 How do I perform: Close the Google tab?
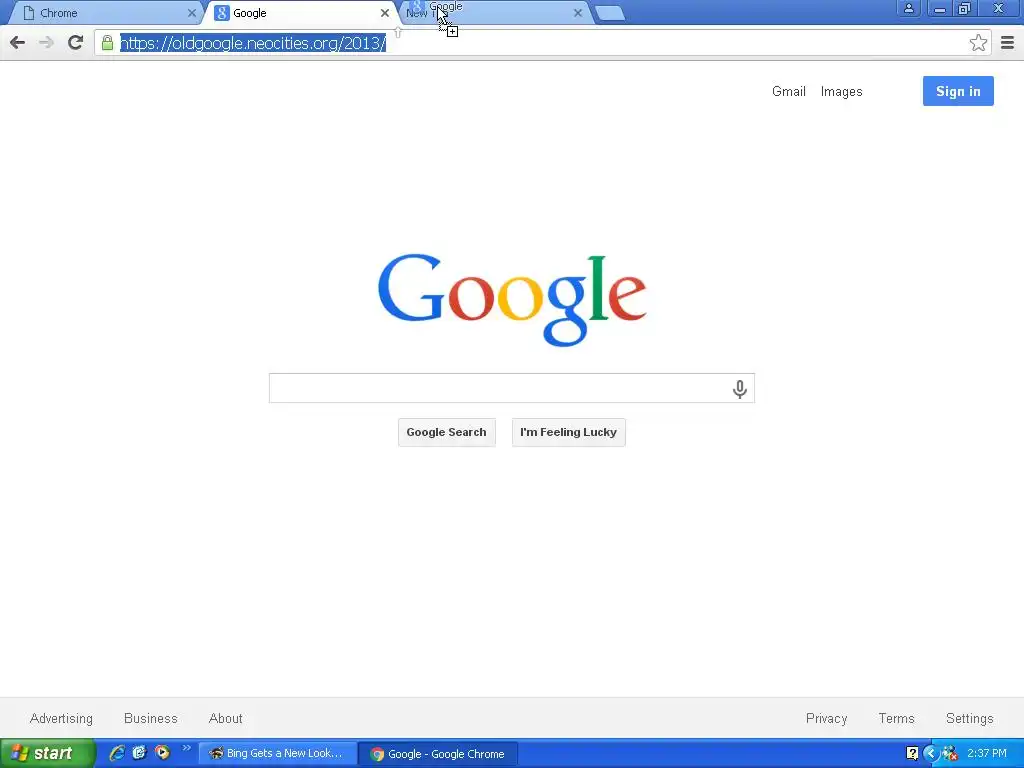tap(385, 13)
